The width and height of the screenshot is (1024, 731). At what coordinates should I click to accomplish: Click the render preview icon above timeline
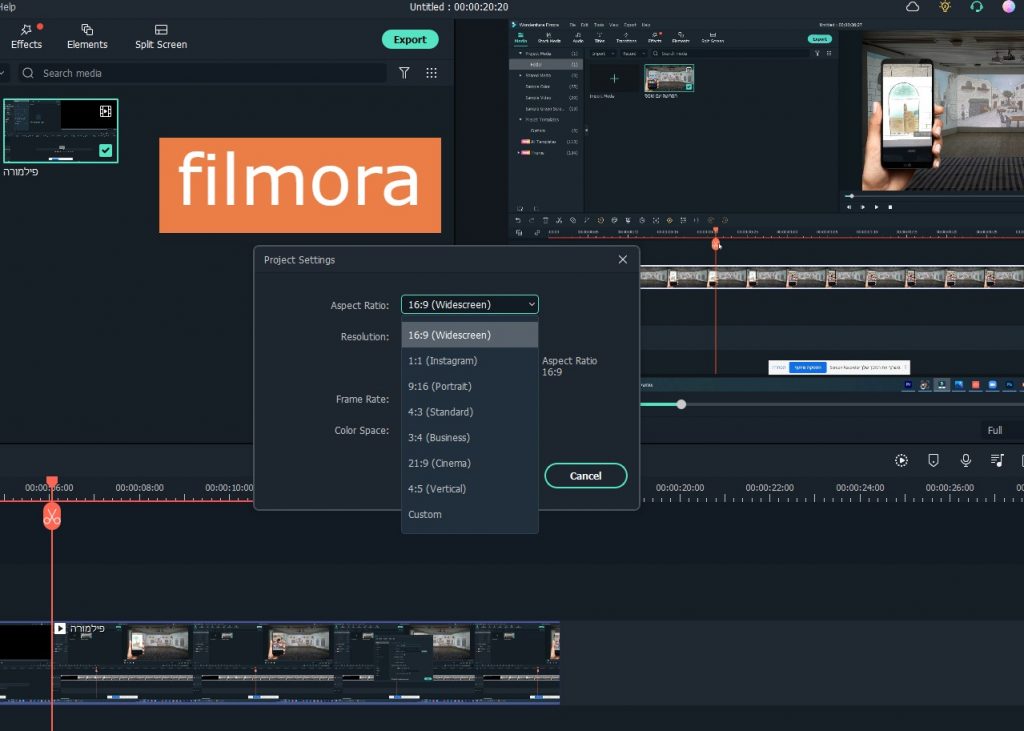901,461
